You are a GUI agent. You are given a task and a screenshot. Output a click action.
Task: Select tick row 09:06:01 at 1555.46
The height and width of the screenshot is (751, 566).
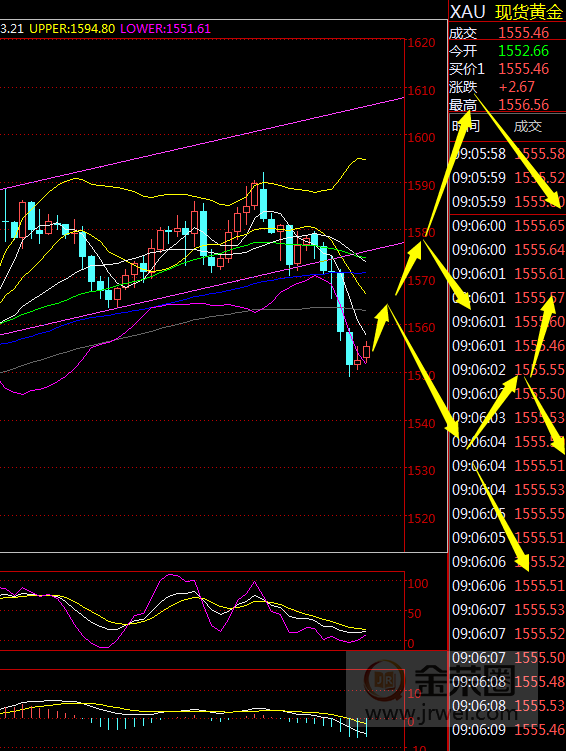tap(508, 345)
